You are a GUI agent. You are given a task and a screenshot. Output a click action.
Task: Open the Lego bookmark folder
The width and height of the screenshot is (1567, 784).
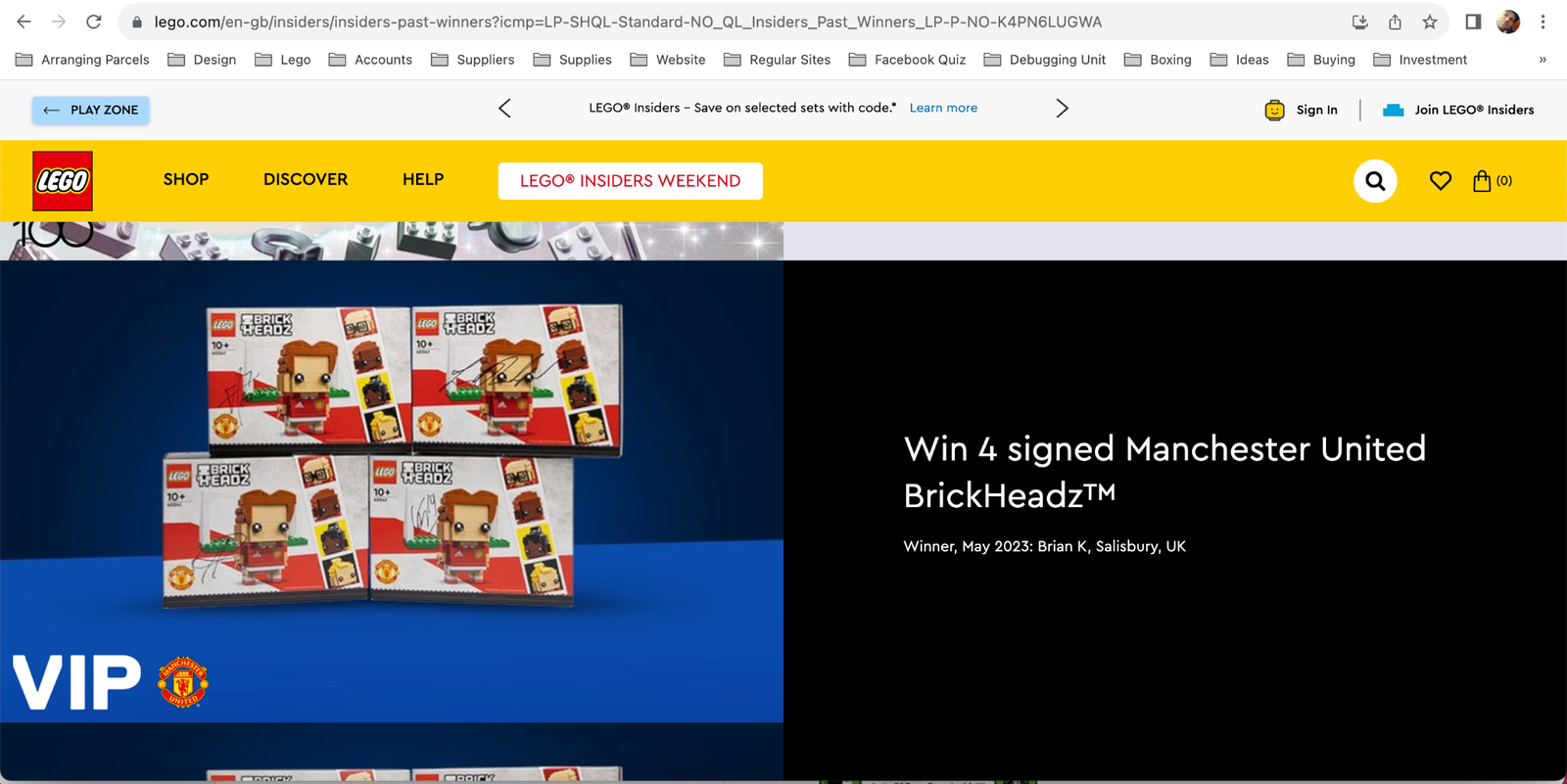(283, 60)
